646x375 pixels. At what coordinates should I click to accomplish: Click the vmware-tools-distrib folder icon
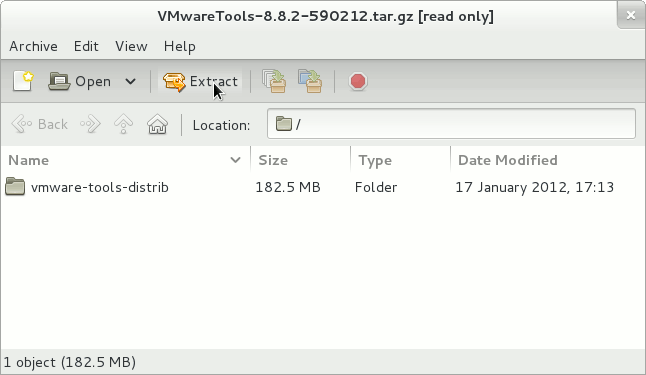tap(15, 186)
